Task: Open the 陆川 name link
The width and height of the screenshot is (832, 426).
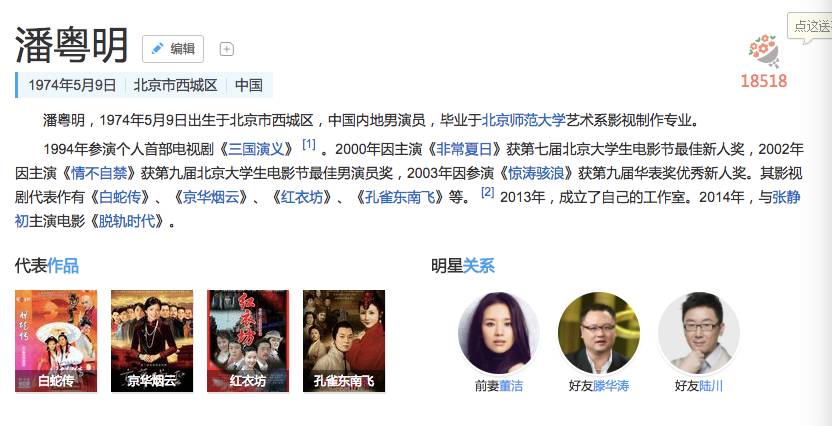Action: (711, 386)
